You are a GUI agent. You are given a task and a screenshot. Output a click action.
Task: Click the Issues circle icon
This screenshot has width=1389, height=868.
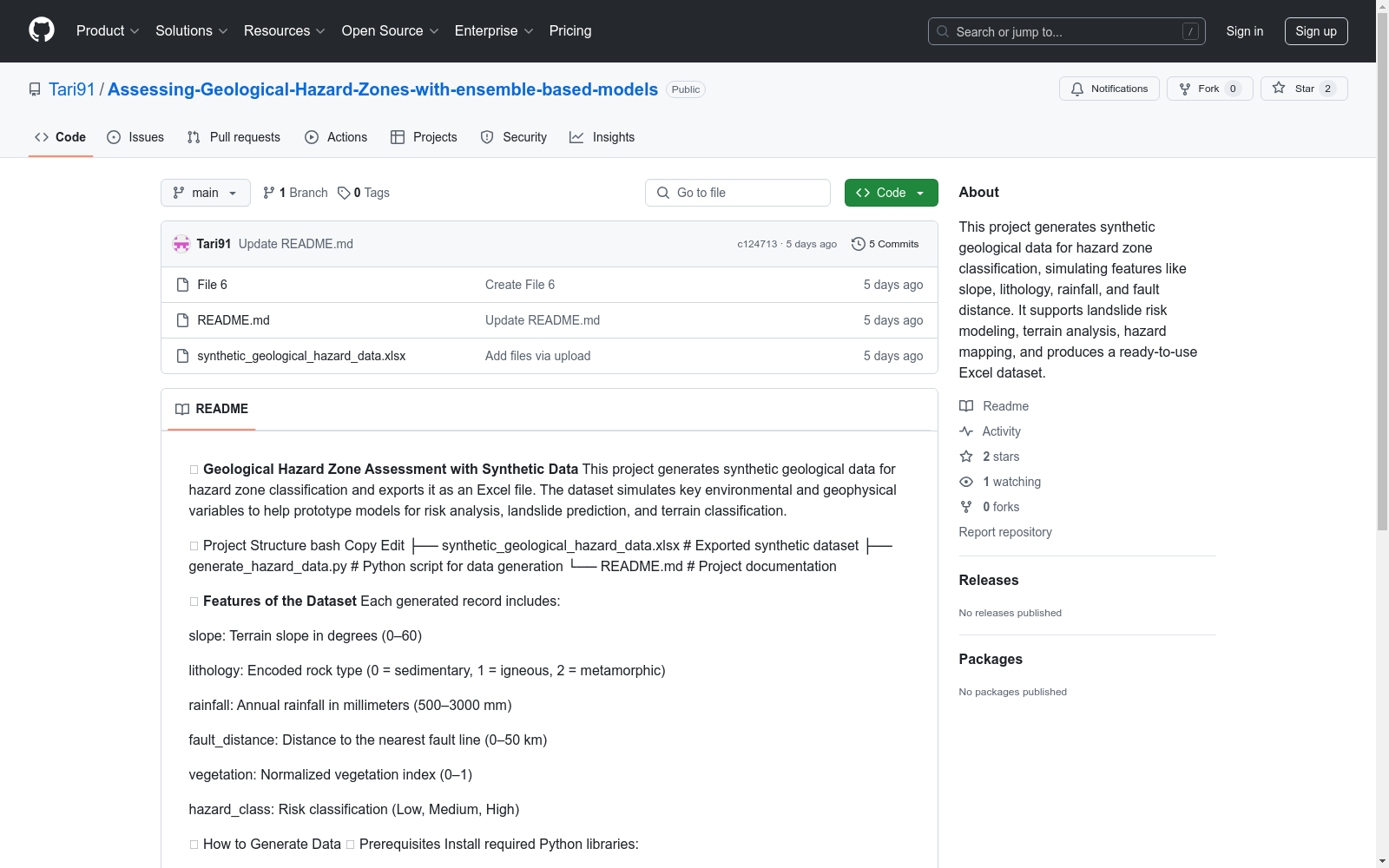[114, 137]
